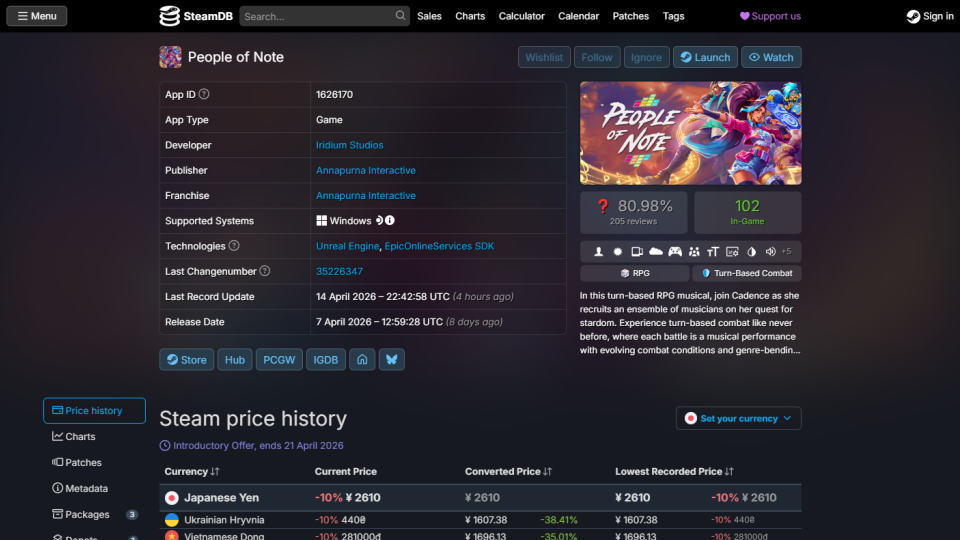Sort the table by Currency column
960x540 pixels.
pos(192,471)
